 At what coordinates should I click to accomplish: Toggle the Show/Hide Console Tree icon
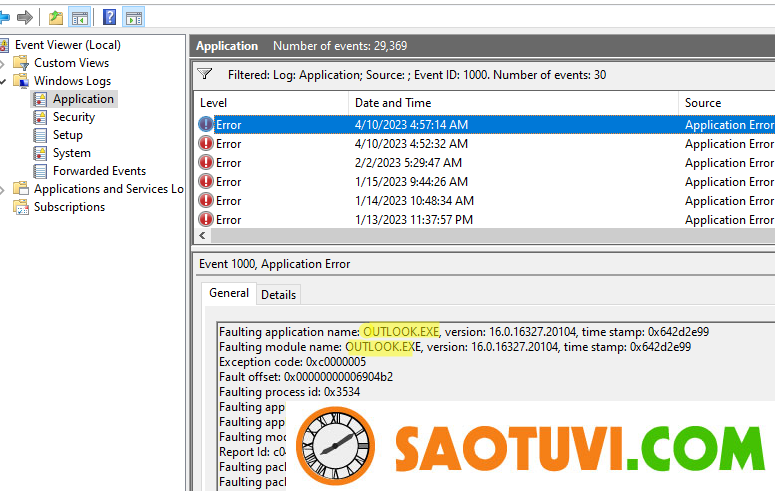[x=80, y=18]
